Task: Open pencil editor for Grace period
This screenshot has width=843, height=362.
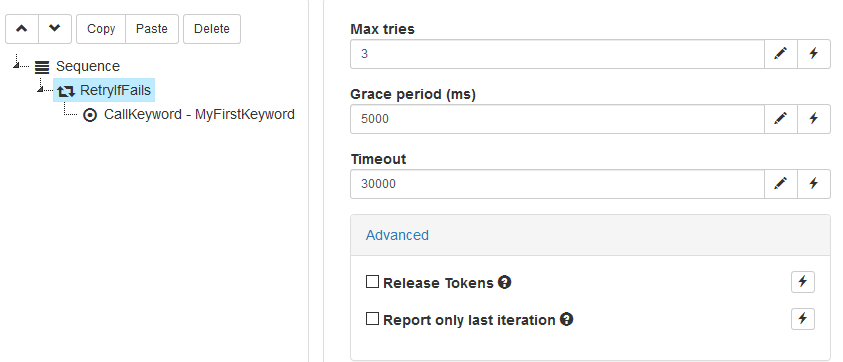Action: 781,119
